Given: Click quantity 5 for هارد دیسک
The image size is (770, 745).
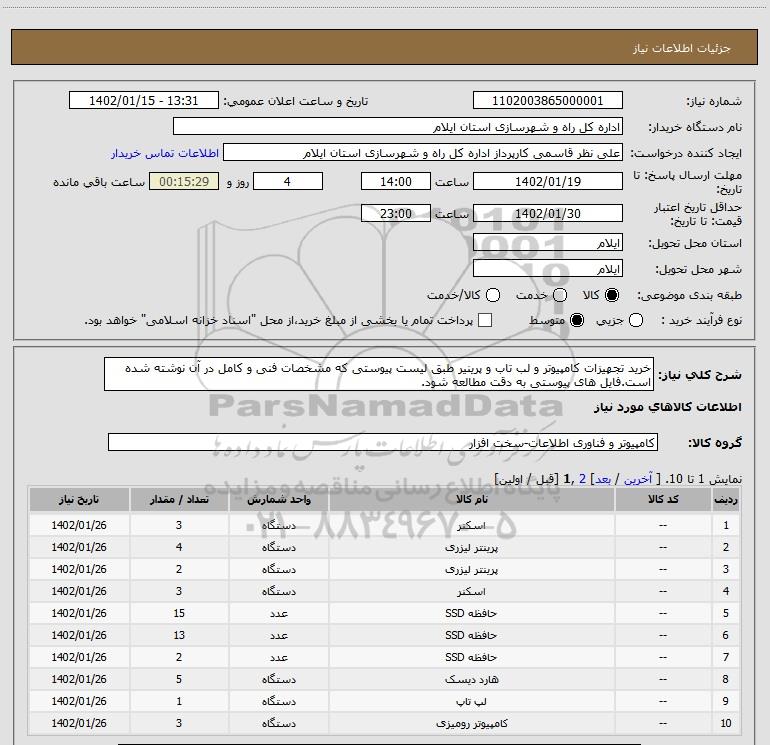Looking at the screenshot, I should 179,679.
